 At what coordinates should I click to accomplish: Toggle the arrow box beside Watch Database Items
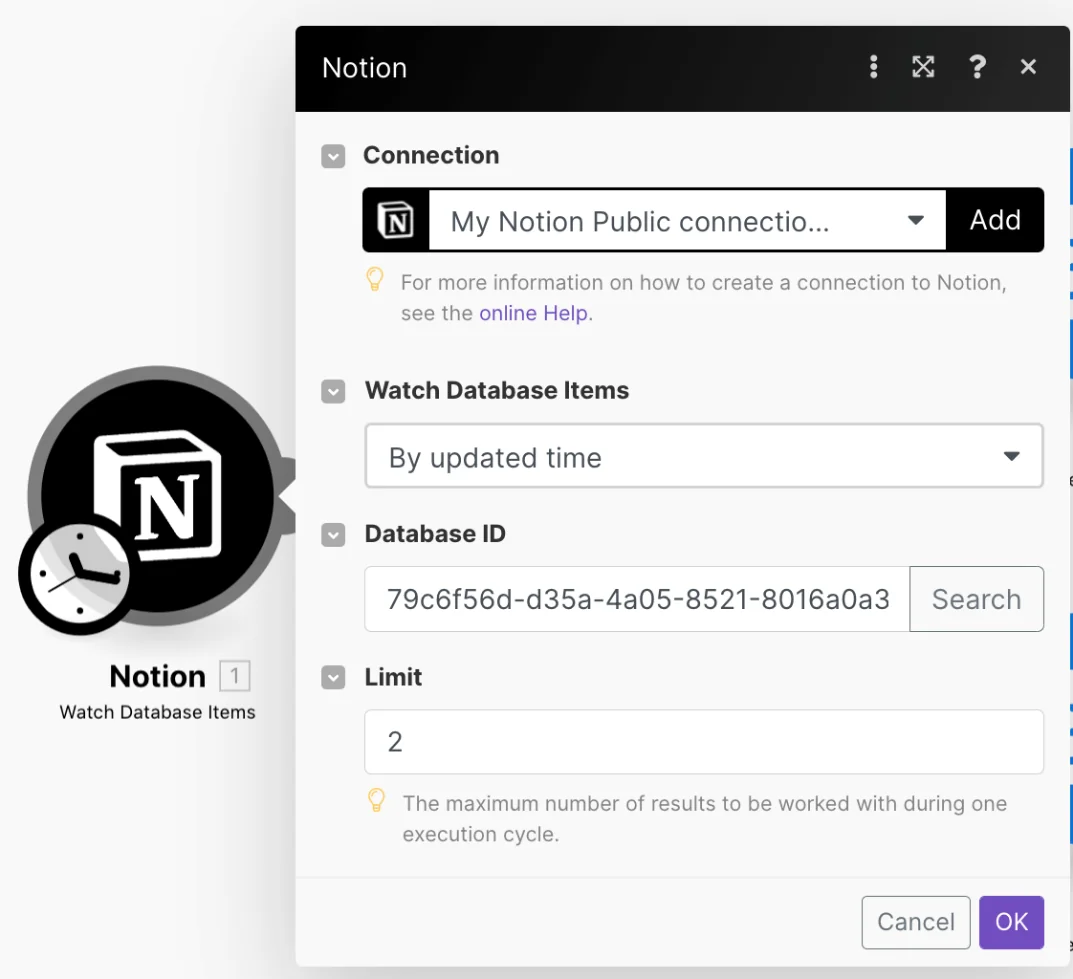coord(333,392)
